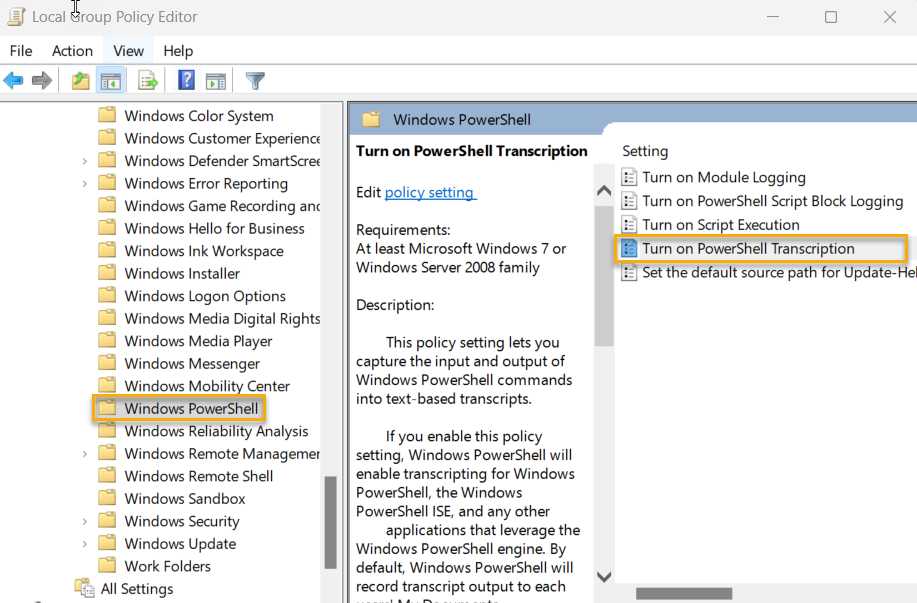Click the Up one level folder icon
This screenshot has width=917, height=603.
tap(79, 81)
